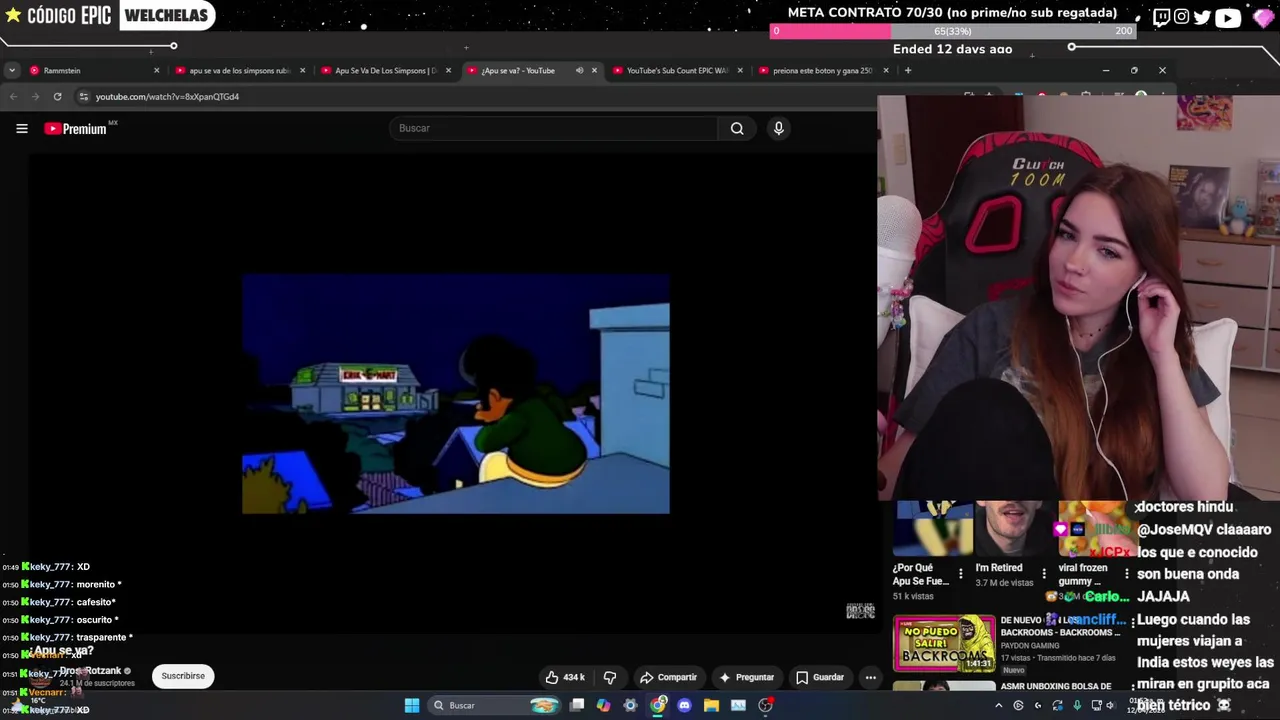Save the video with the Guardar button

[820, 677]
